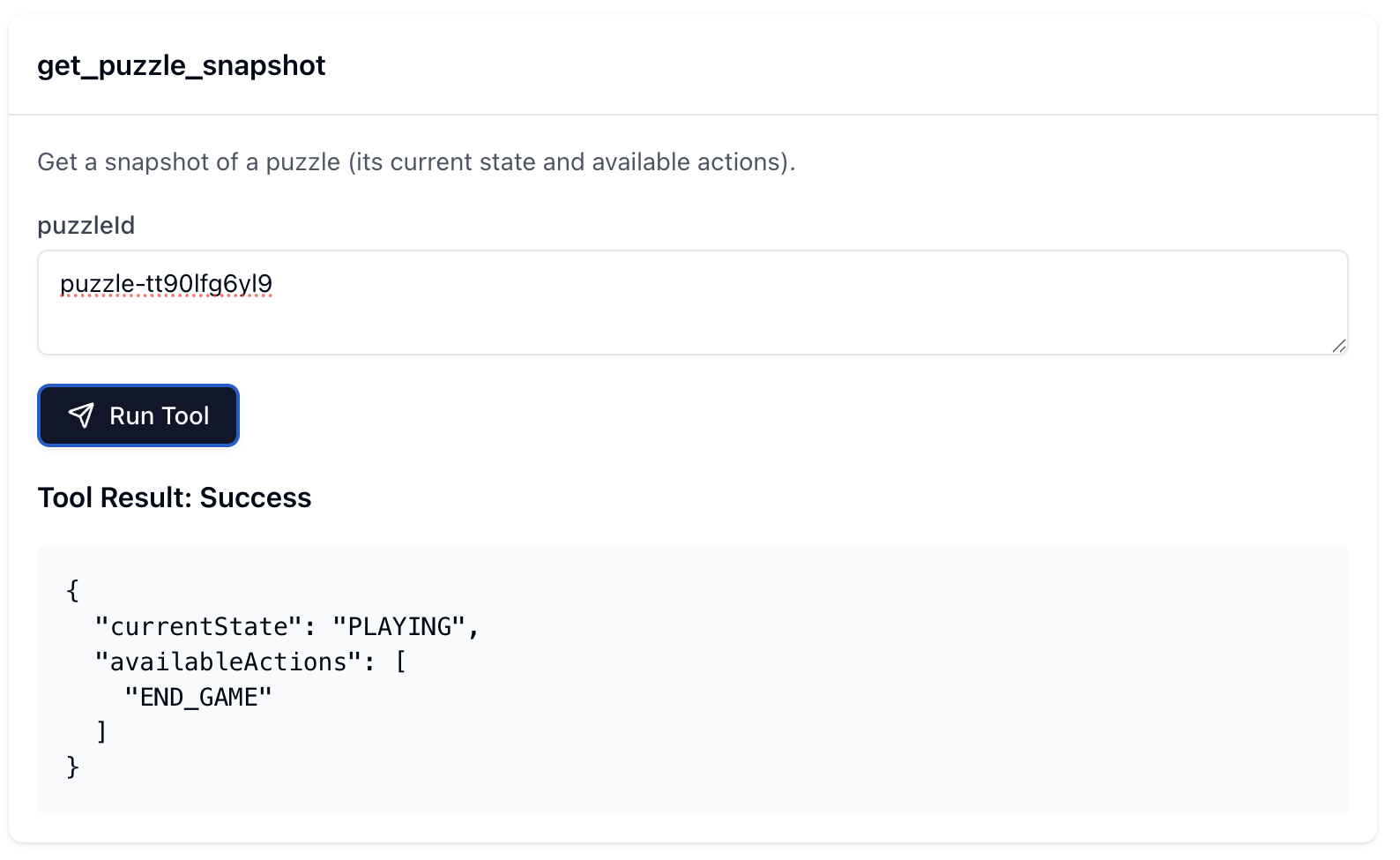Select the puzzleId field label
The width and height of the screenshot is (1400, 860).
point(86,226)
